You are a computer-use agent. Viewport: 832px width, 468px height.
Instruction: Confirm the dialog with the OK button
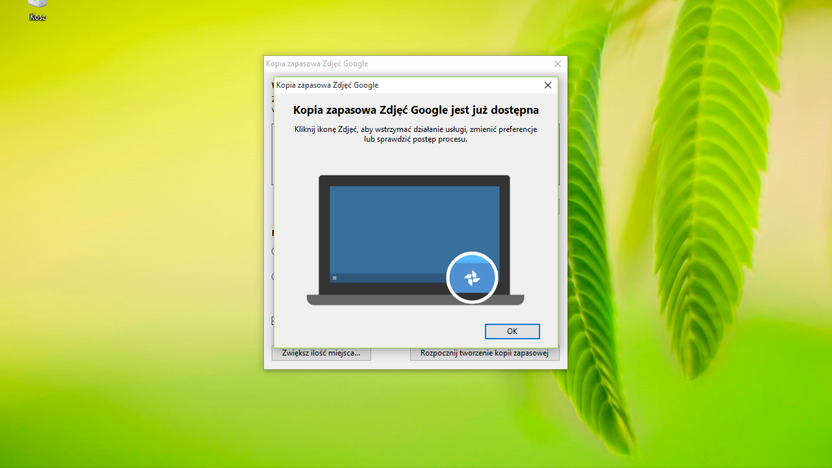pyautogui.click(x=512, y=331)
